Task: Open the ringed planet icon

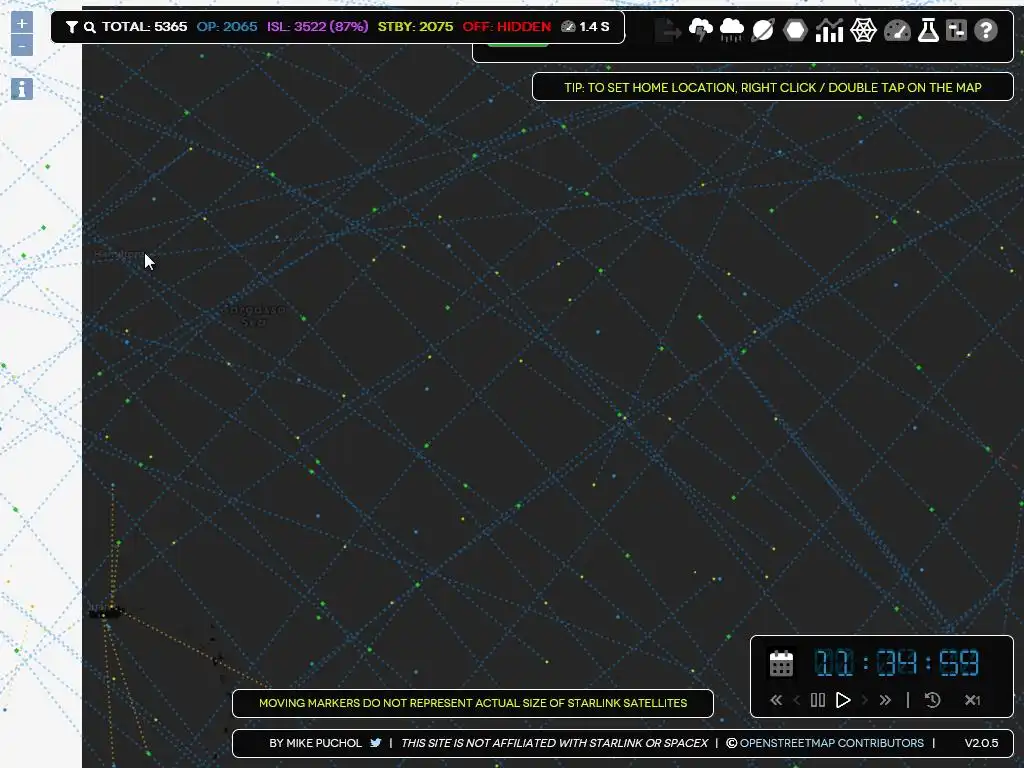Action: [763, 30]
